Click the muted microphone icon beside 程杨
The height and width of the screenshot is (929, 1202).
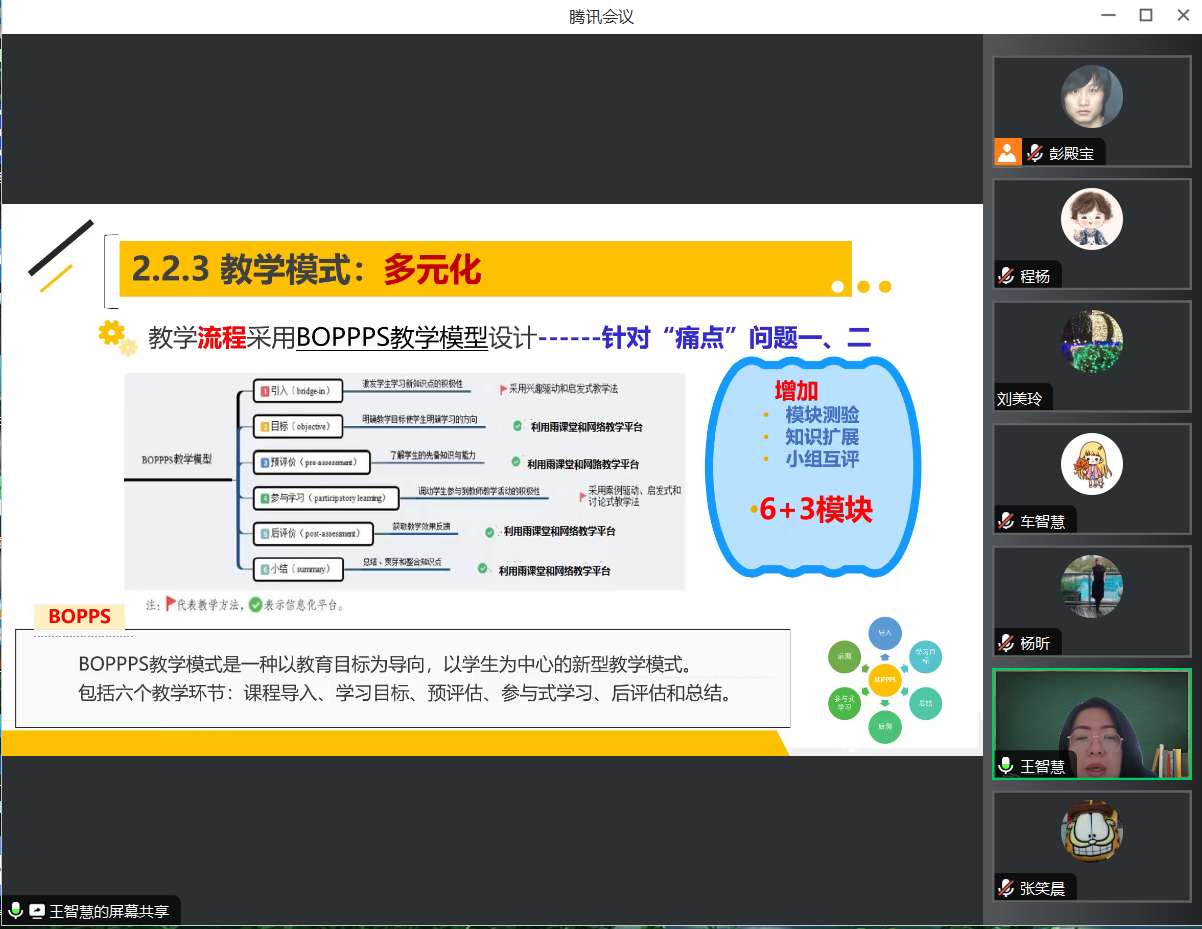click(x=1006, y=276)
